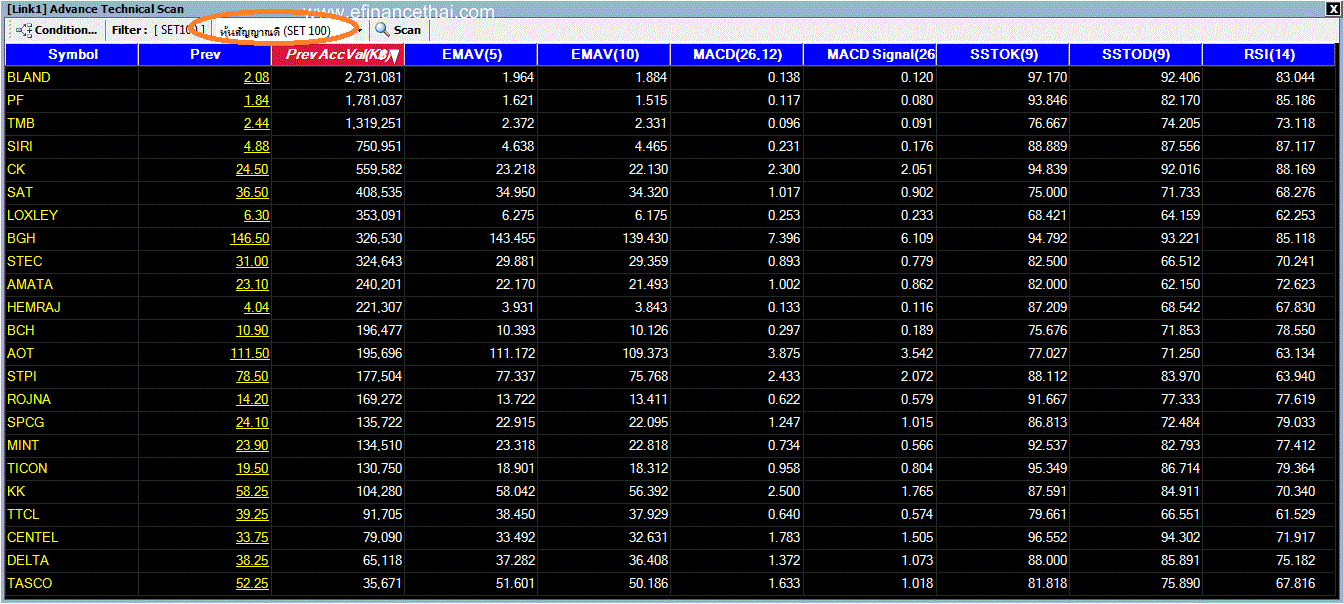Viewport: 1344px width, 604px height.
Task: Select the TASCO symbol
Action: click(29, 583)
